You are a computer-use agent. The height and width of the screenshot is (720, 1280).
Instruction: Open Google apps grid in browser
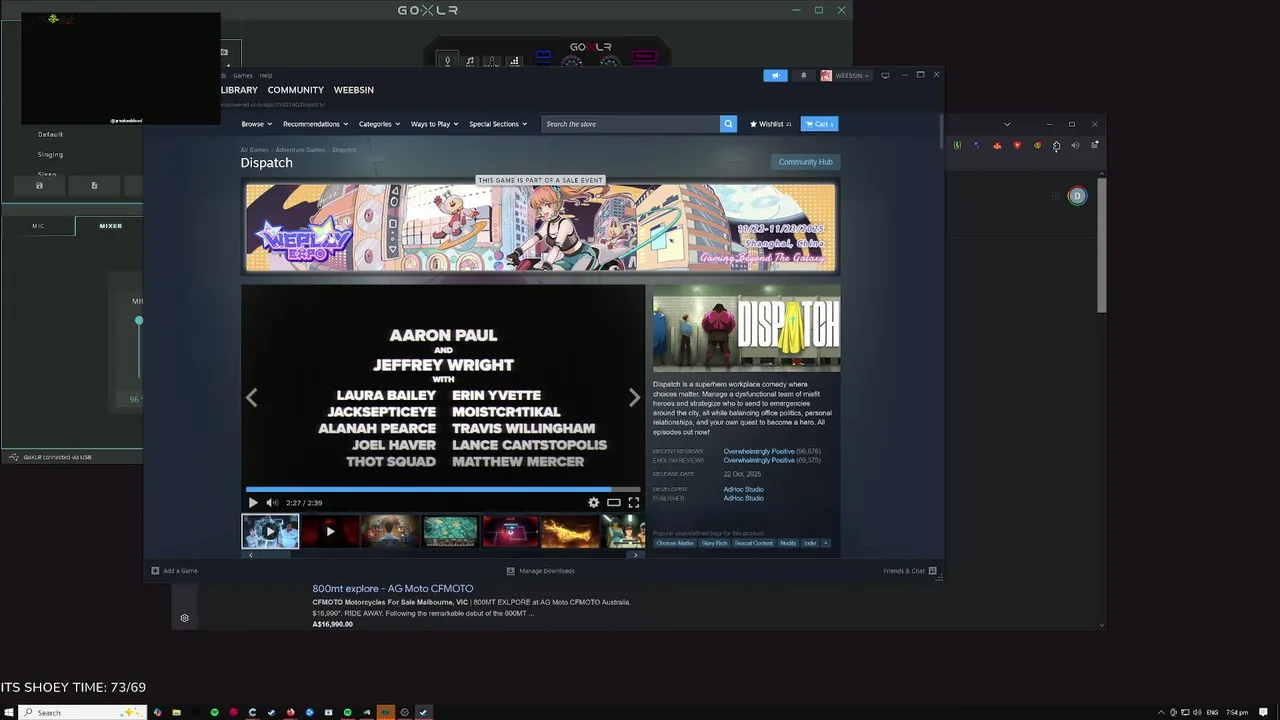[x=1055, y=196]
